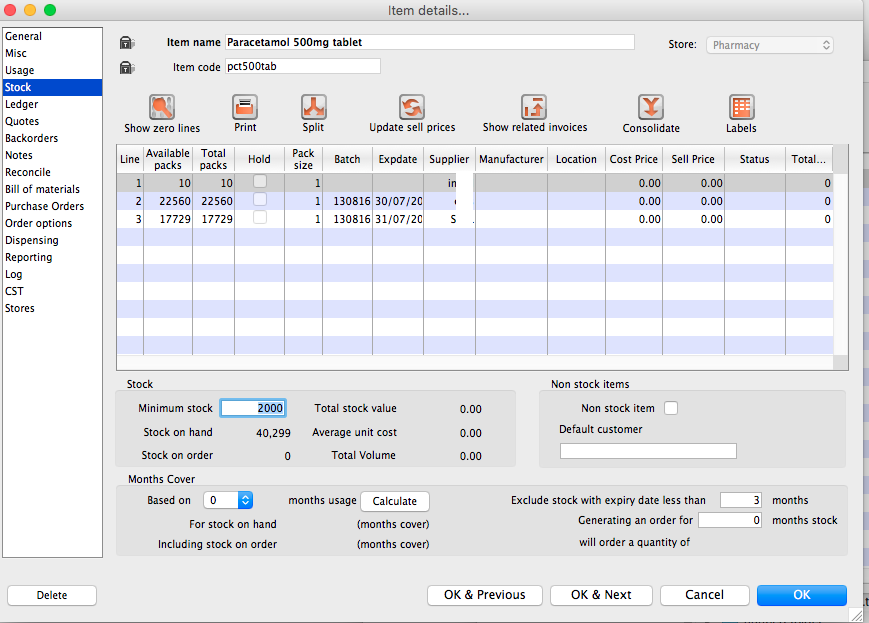
Task: Click inside the Minimum stock field
Action: point(253,408)
